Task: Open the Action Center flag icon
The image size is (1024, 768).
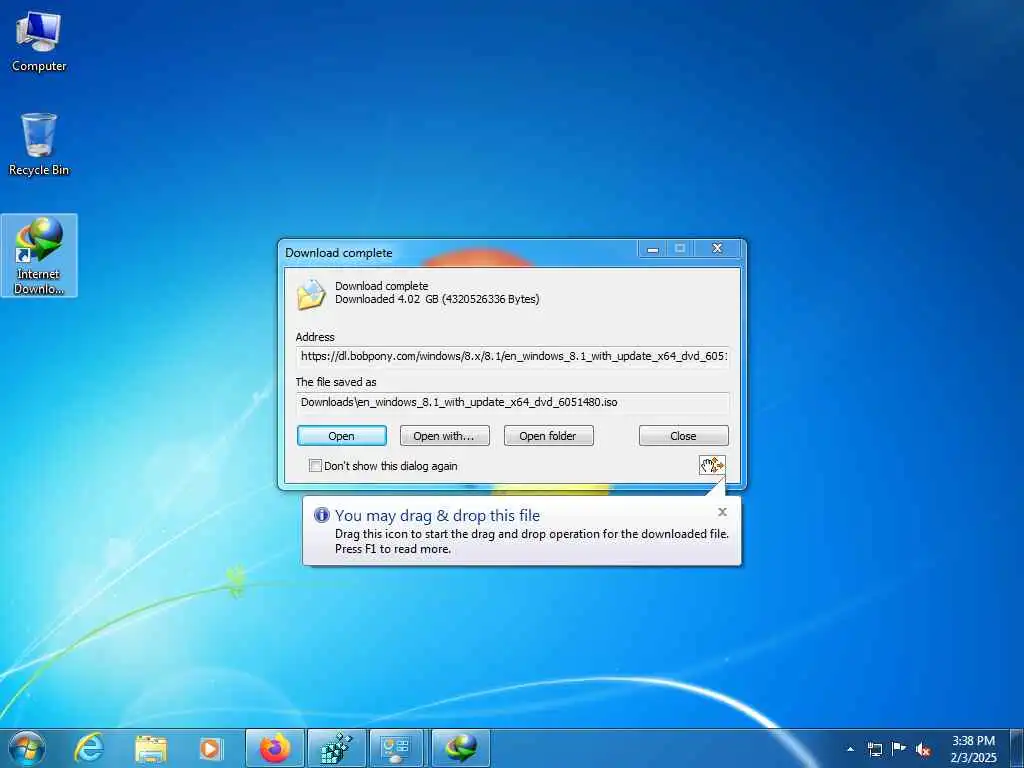Action: pos(899,748)
